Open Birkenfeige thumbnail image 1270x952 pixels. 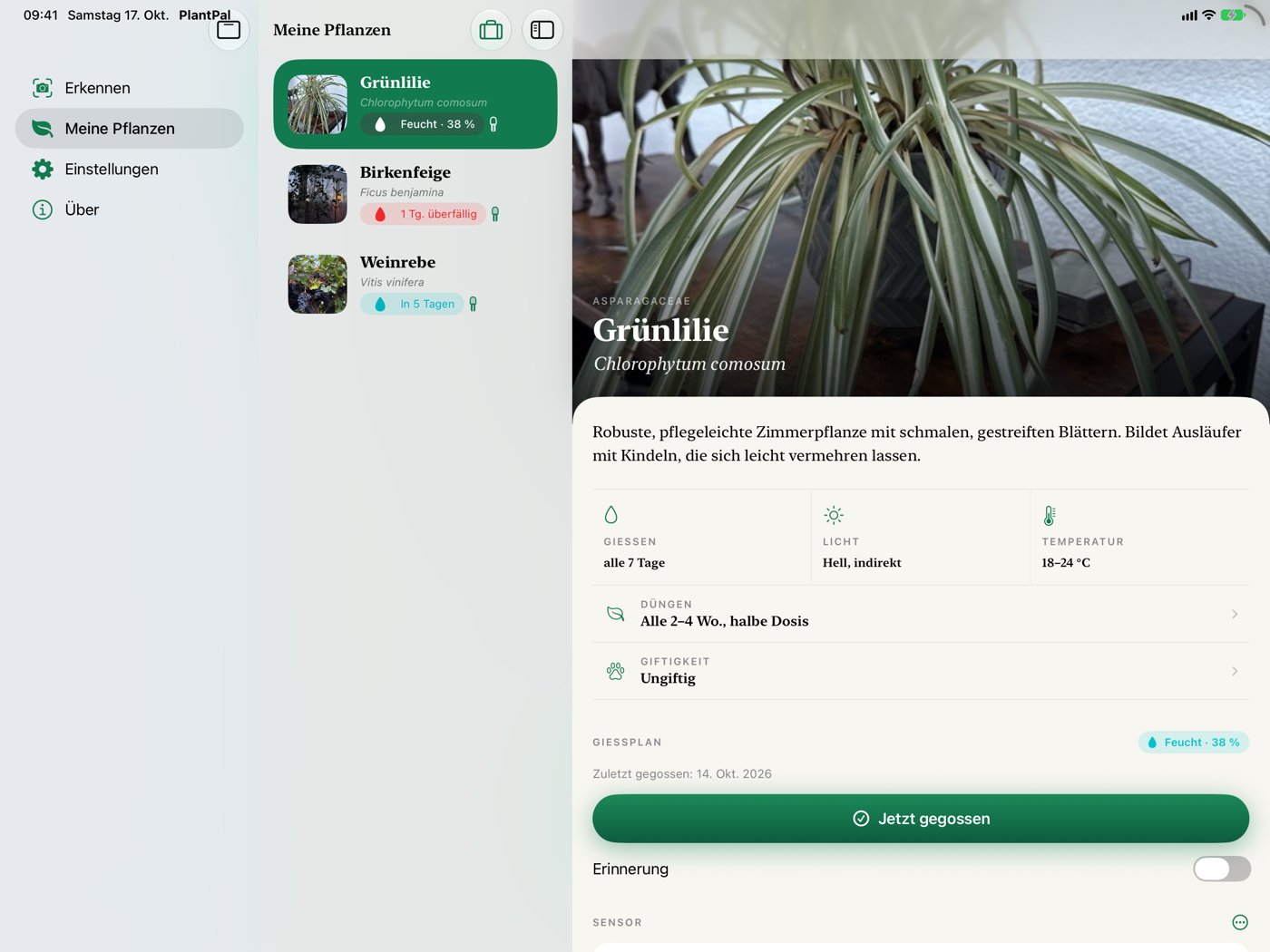point(317,194)
